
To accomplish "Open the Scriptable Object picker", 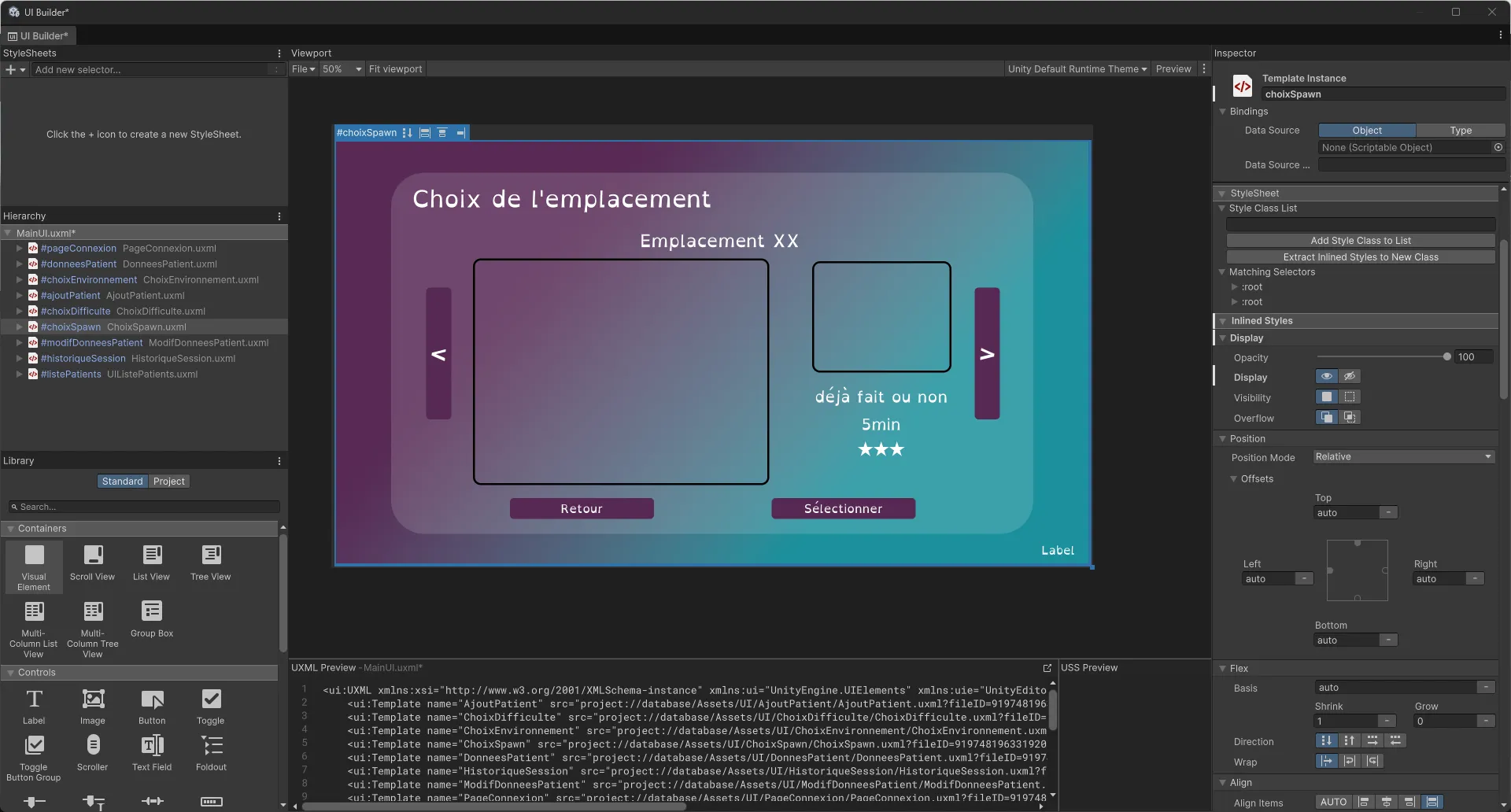I will coord(1498,148).
